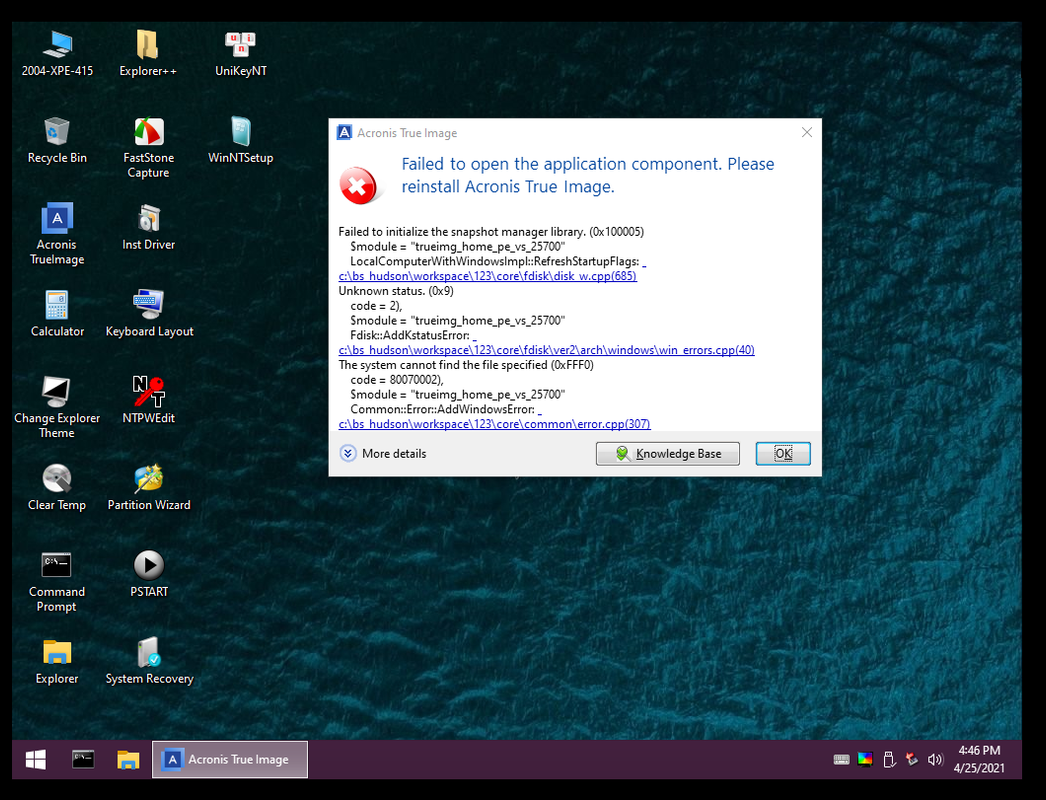Image resolution: width=1046 pixels, height=800 pixels.
Task: Click the USB device tray icon
Action: [x=889, y=759]
